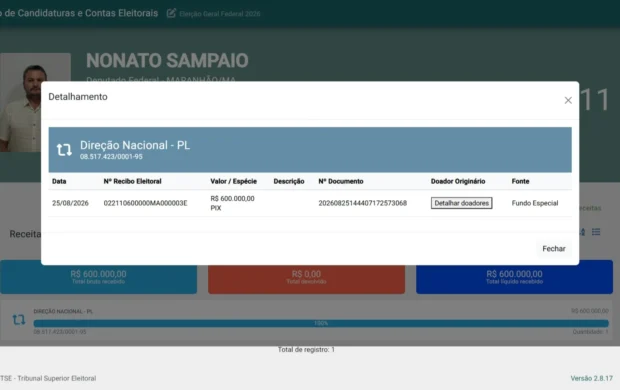Sort by Data column header
Screen dimensions: 620x390
pos(59,181)
